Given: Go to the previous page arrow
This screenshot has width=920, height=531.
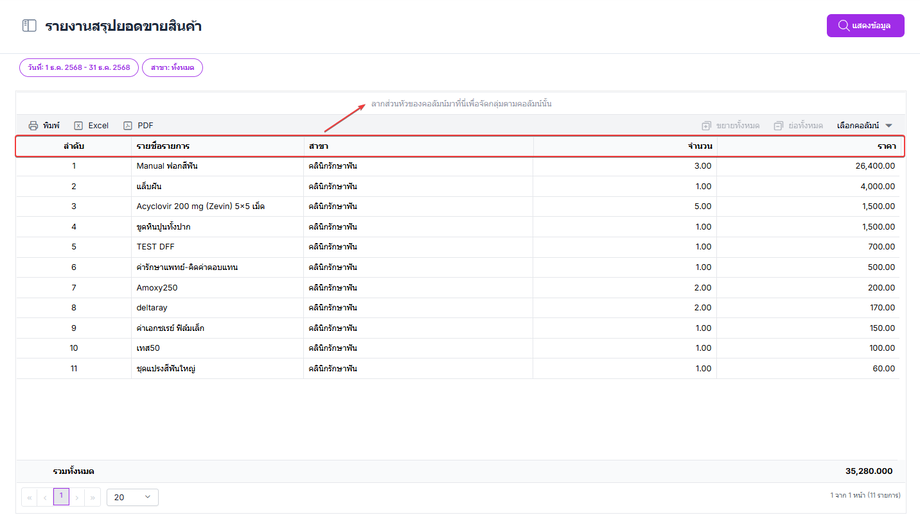Looking at the screenshot, I should (x=45, y=498).
